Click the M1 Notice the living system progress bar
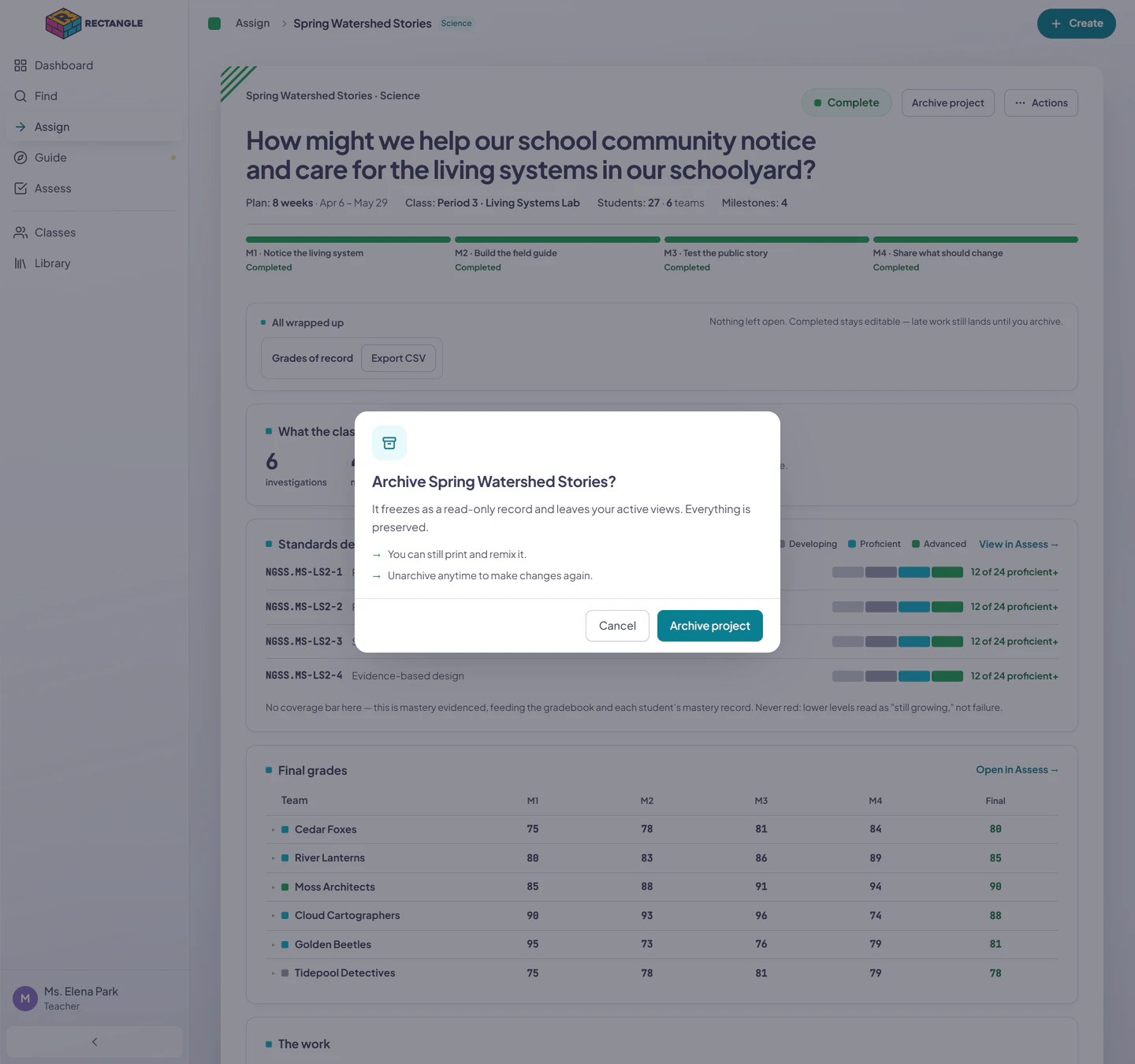The height and width of the screenshot is (1064, 1135). (x=348, y=240)
